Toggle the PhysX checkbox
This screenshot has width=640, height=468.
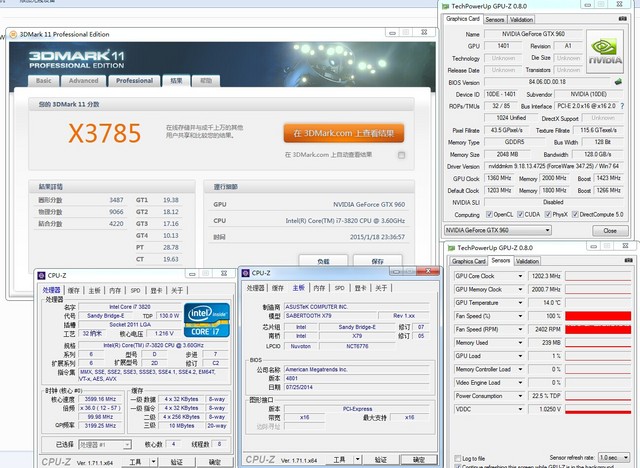point(548,214)
